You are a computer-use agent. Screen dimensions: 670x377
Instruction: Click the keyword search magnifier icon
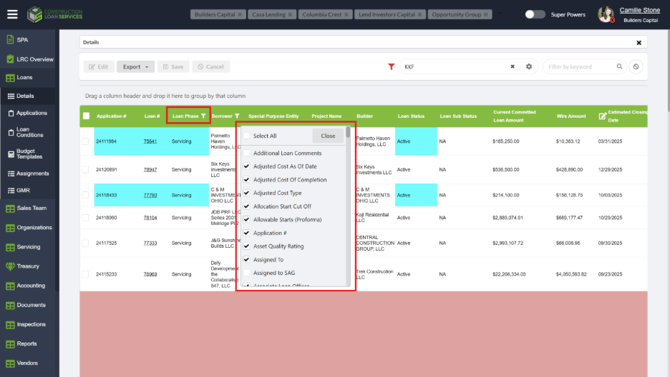619,67
